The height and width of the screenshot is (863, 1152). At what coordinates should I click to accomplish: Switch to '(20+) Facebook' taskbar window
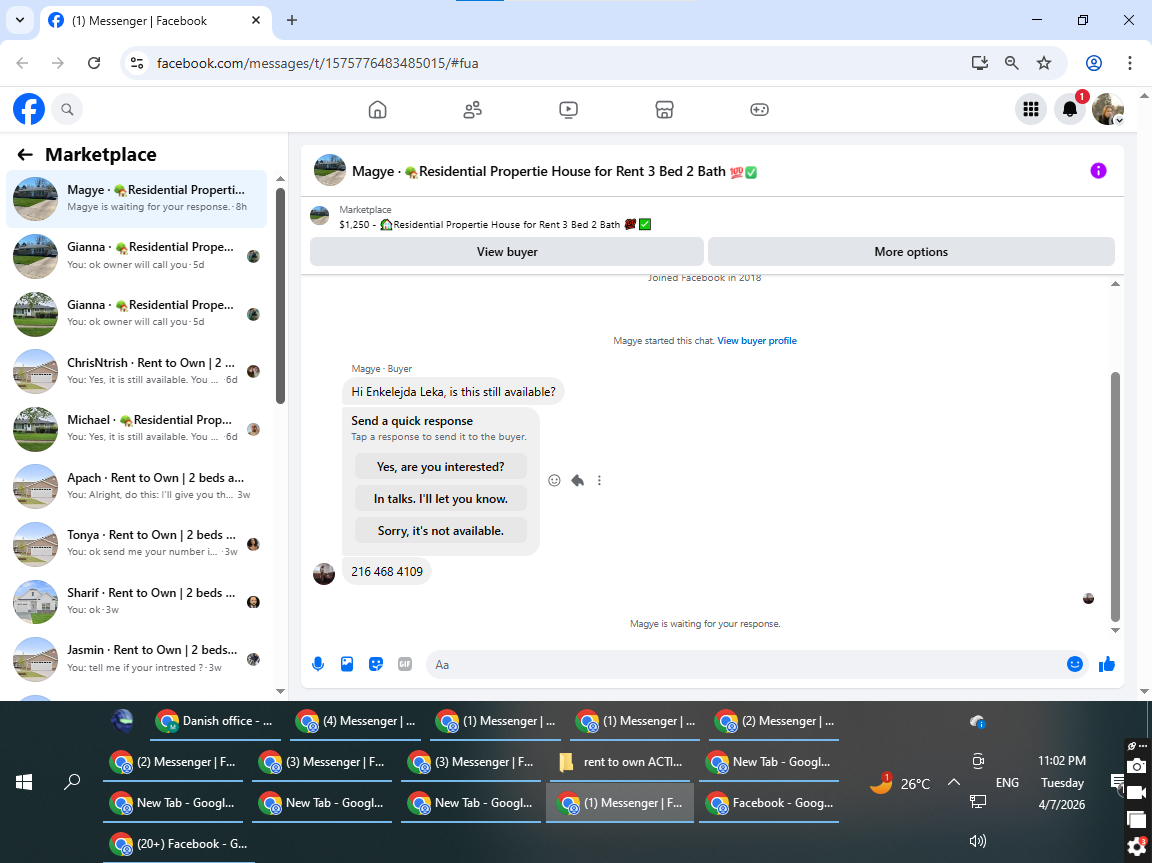click(x=179, y=844)
